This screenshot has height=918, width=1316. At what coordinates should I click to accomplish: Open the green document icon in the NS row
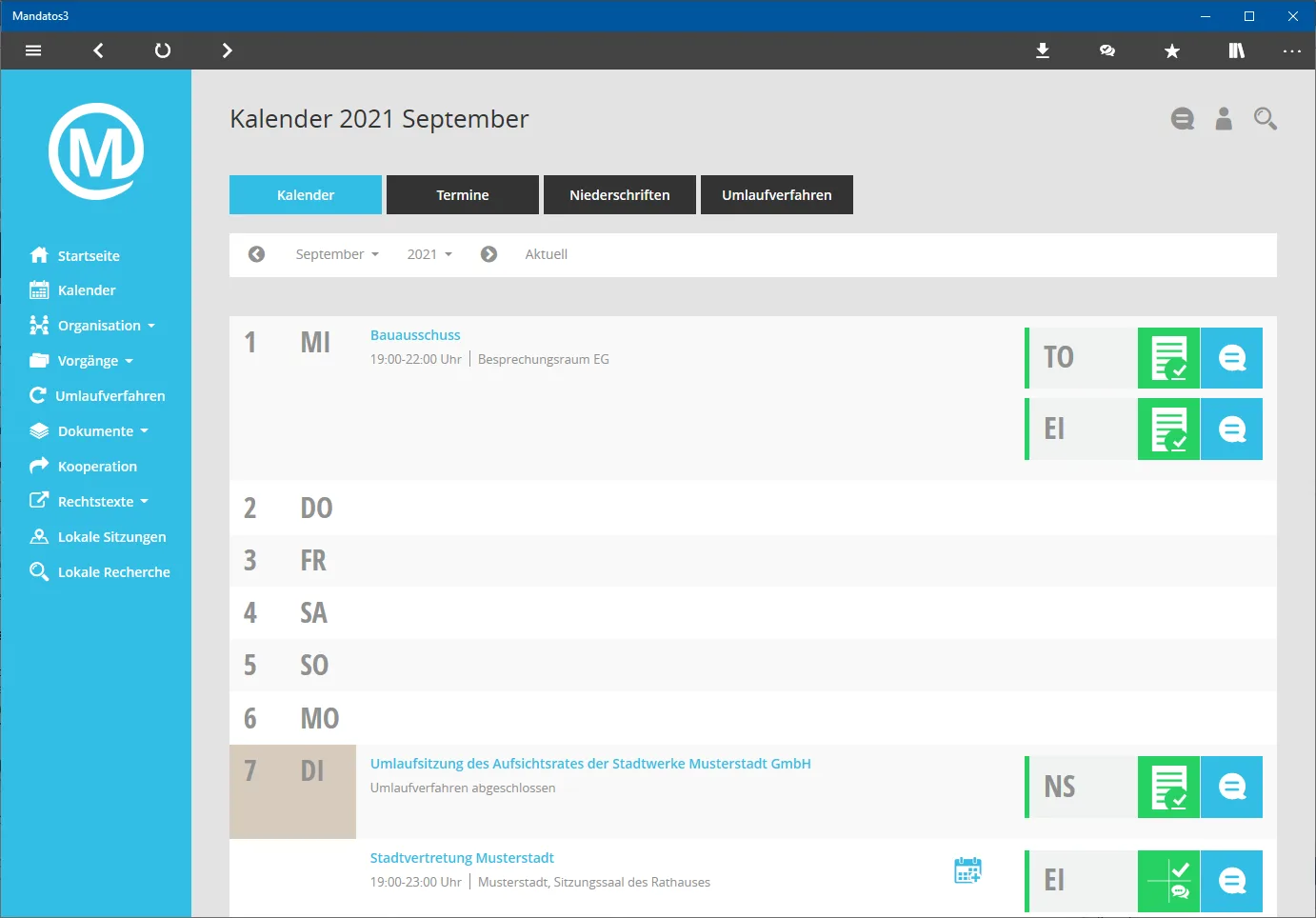(x=1168, y=787)
